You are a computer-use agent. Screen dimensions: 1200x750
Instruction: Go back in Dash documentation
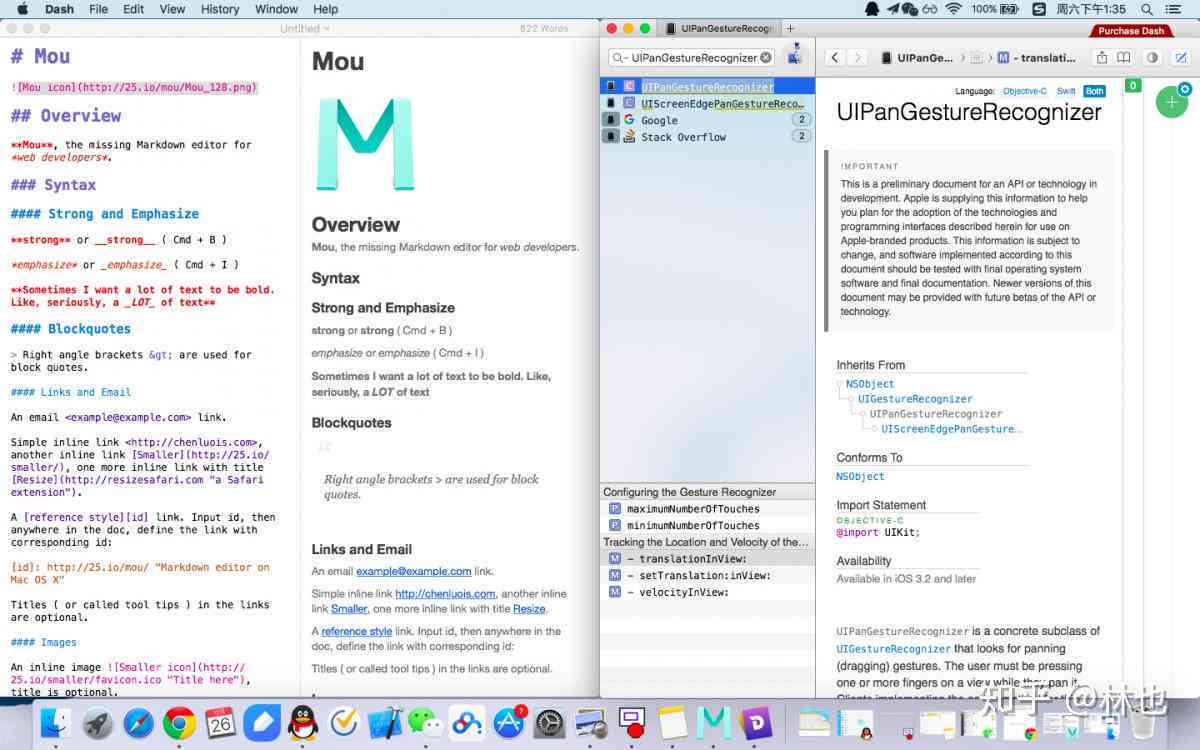pyautogui.click(x=834, y=58)
